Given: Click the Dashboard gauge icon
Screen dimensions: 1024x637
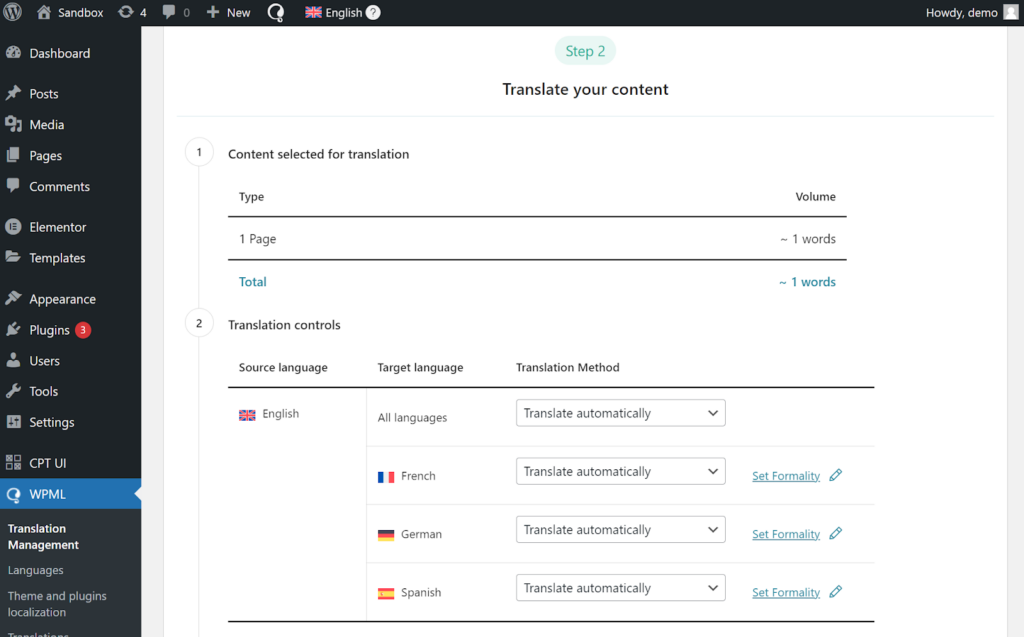Looking at the screenshot, I should click(x=13, y=53).
